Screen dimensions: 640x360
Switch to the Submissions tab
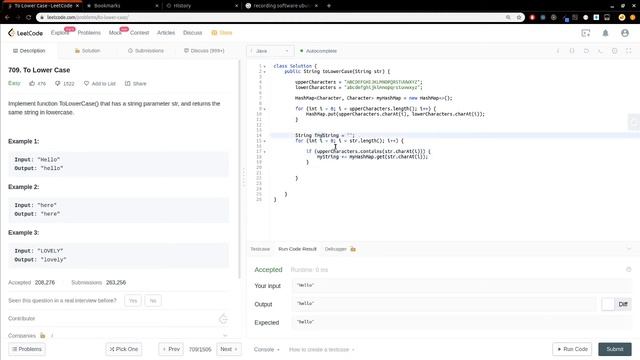point(146,51)
